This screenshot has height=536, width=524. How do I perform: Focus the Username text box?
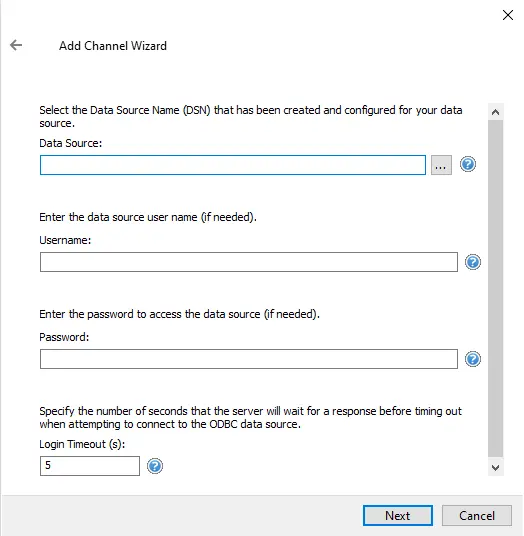pyautogui.click(x=249, y=262)
